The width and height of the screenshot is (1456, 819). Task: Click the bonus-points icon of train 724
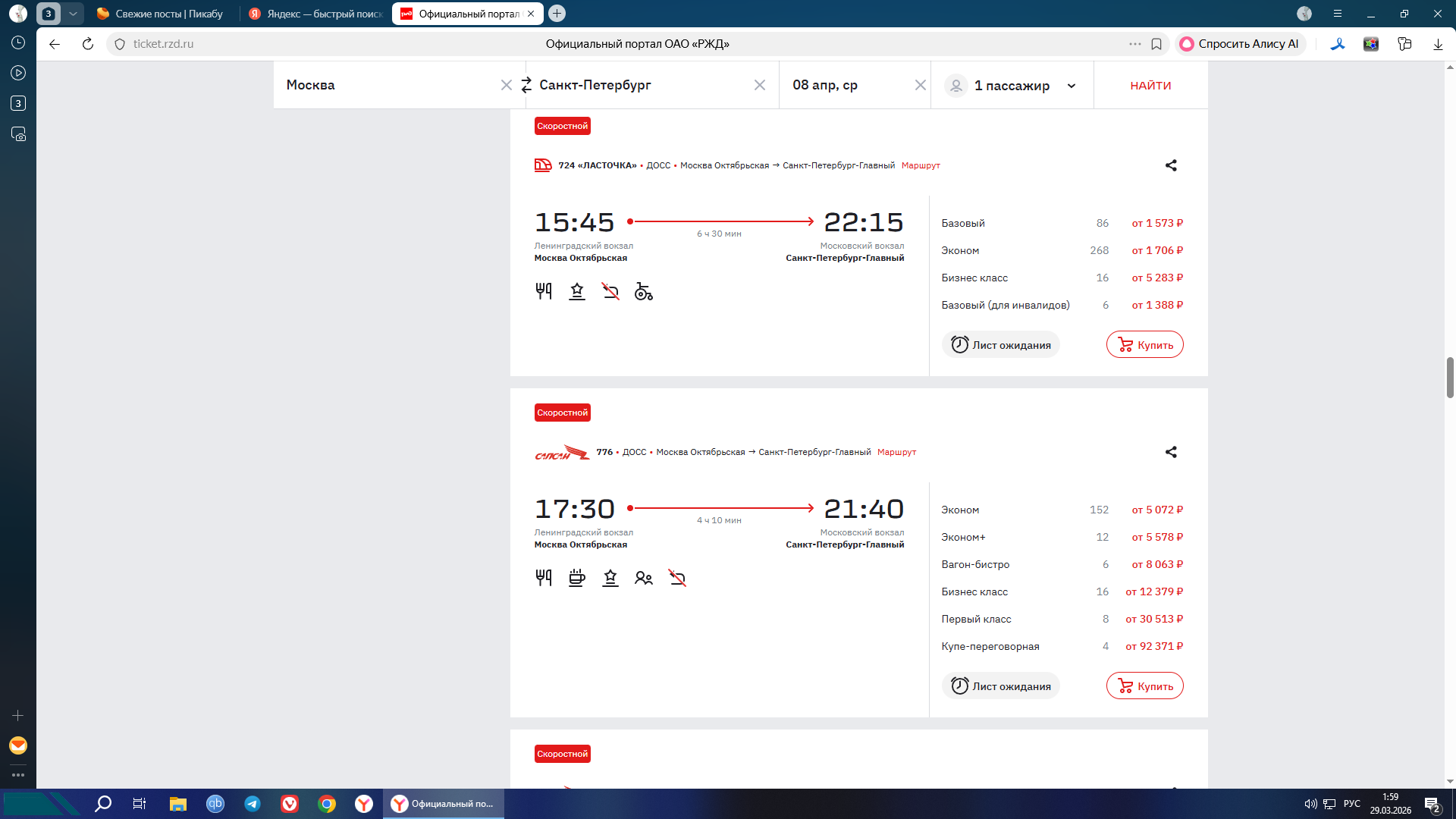coord(577,291)
